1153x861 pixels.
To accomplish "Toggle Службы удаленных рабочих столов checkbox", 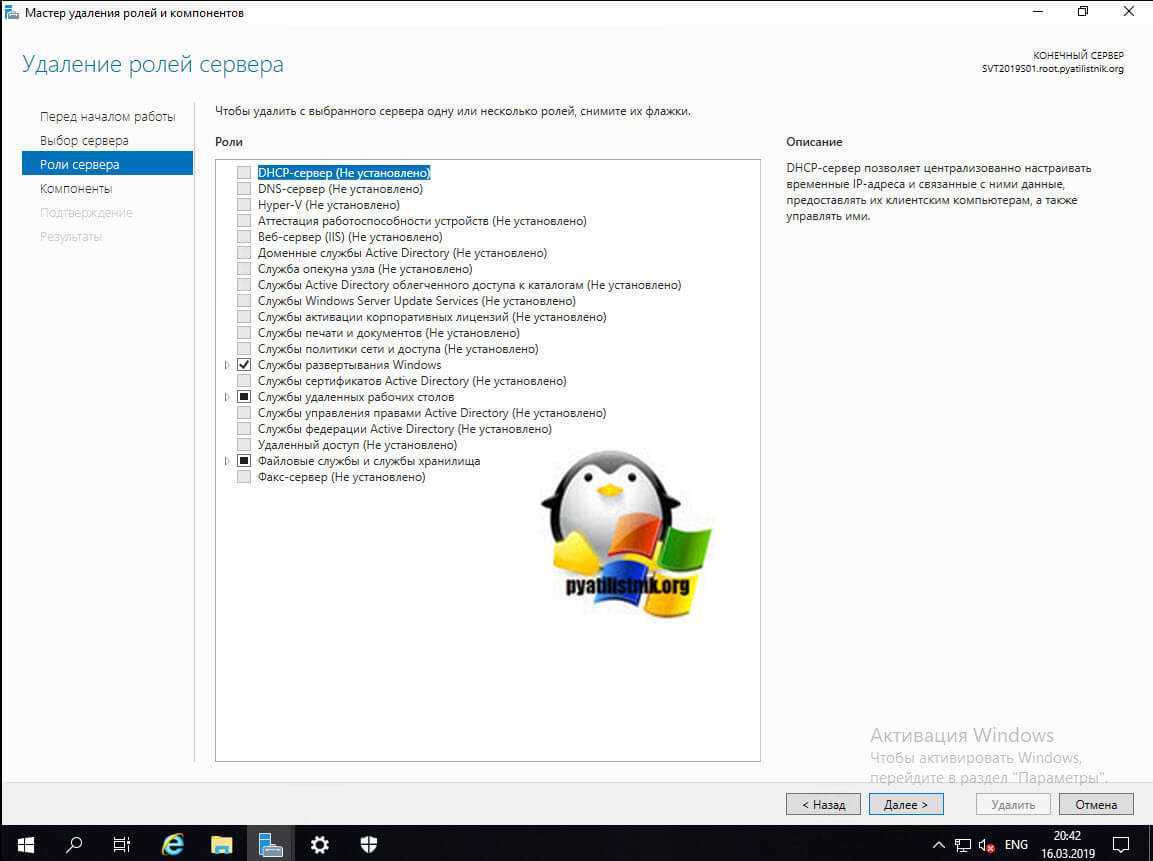I will pos(244,397).
